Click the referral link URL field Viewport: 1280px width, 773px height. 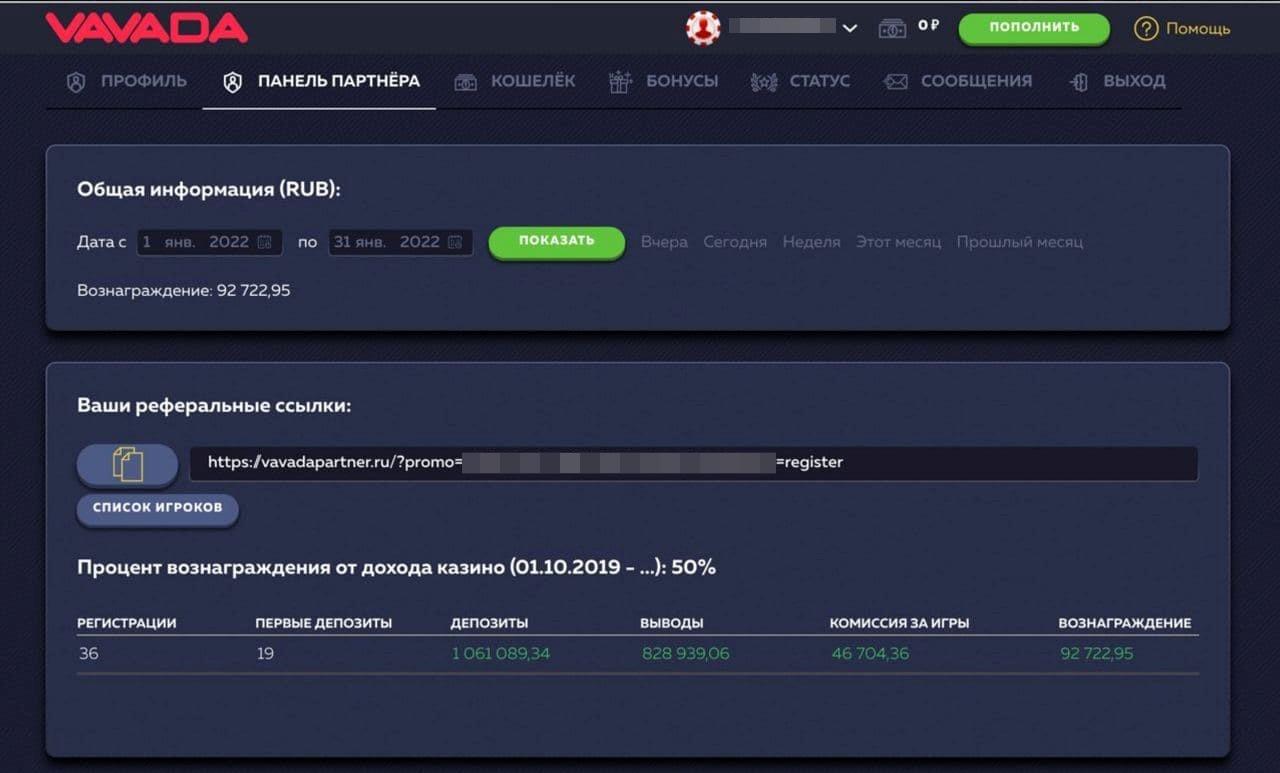pos(693,463)
